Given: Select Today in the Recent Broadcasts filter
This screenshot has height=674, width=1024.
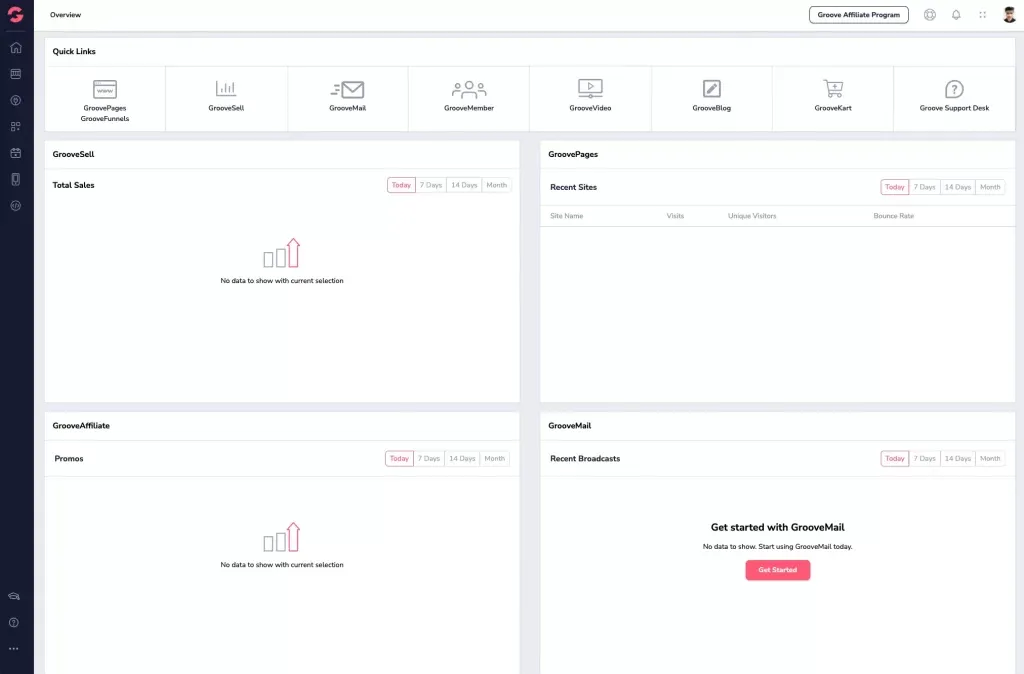Looking at the screenshot, I should tap(895, 458).
